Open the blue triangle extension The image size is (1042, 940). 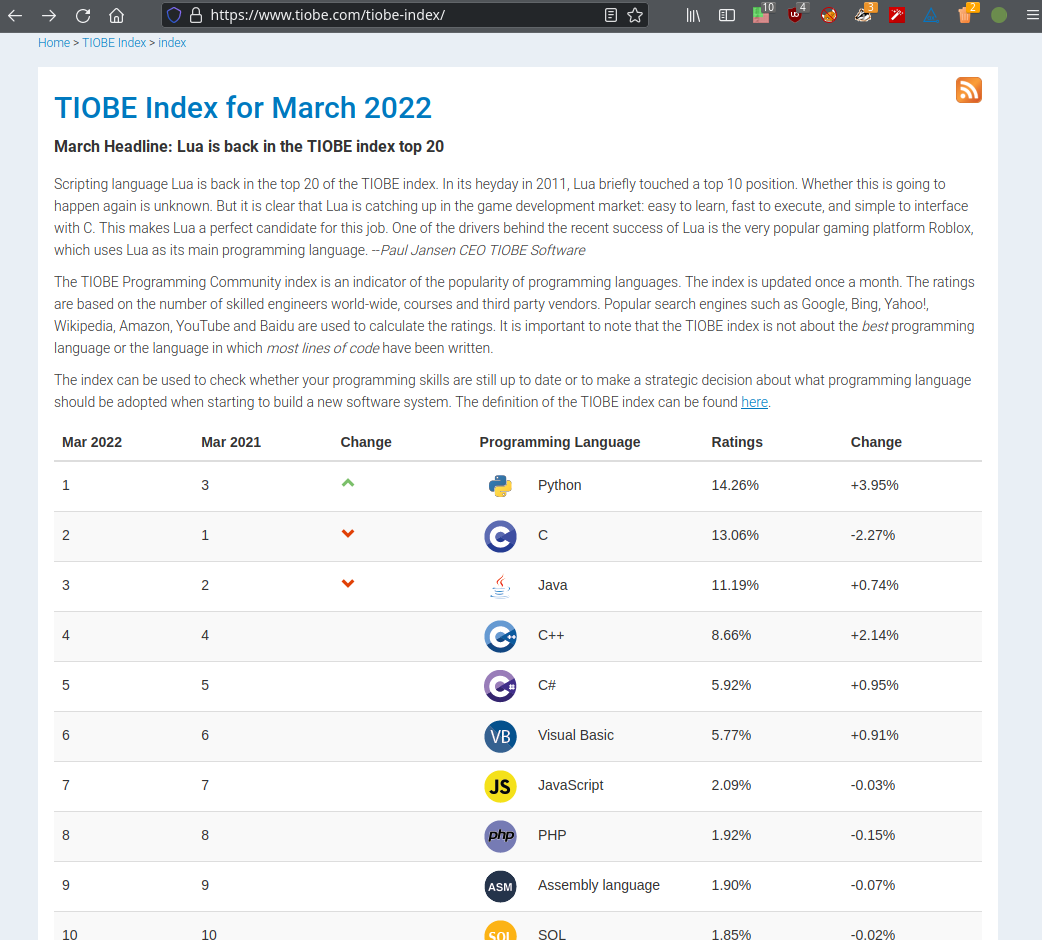pyautogui.click(x=931, y=15)
